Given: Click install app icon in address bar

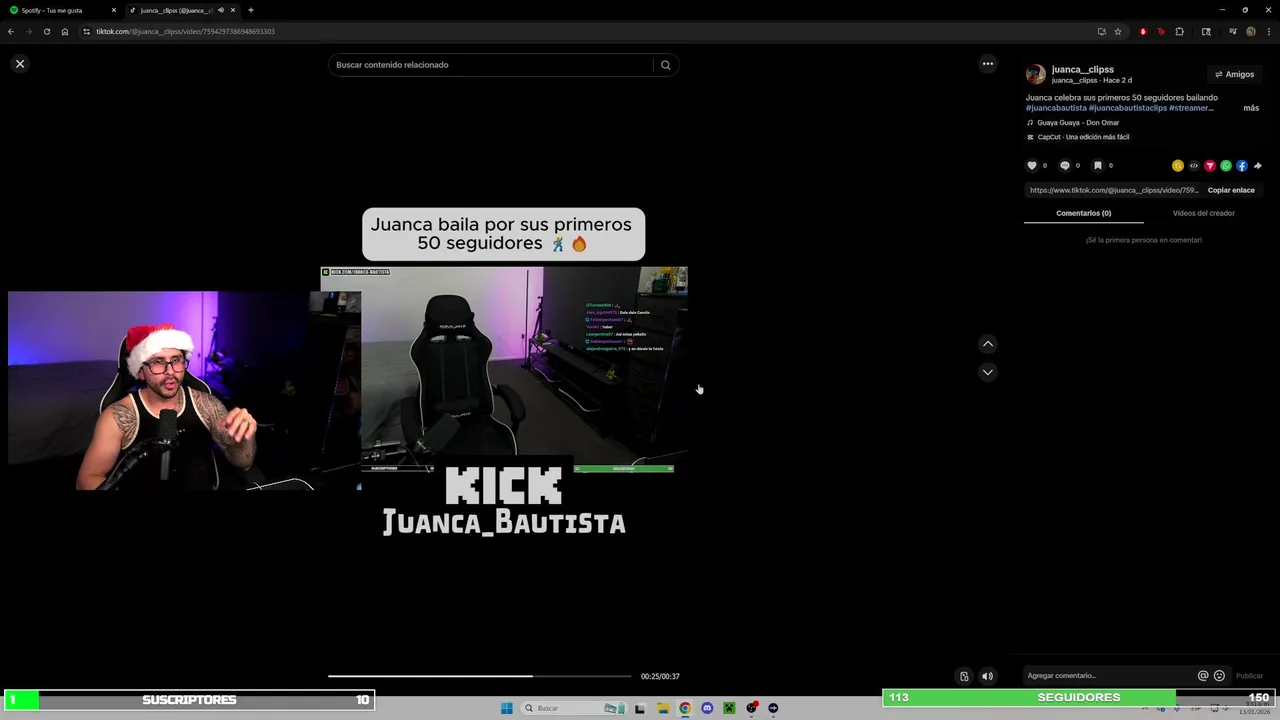Looking at the screenshot, I should 1101,31.
